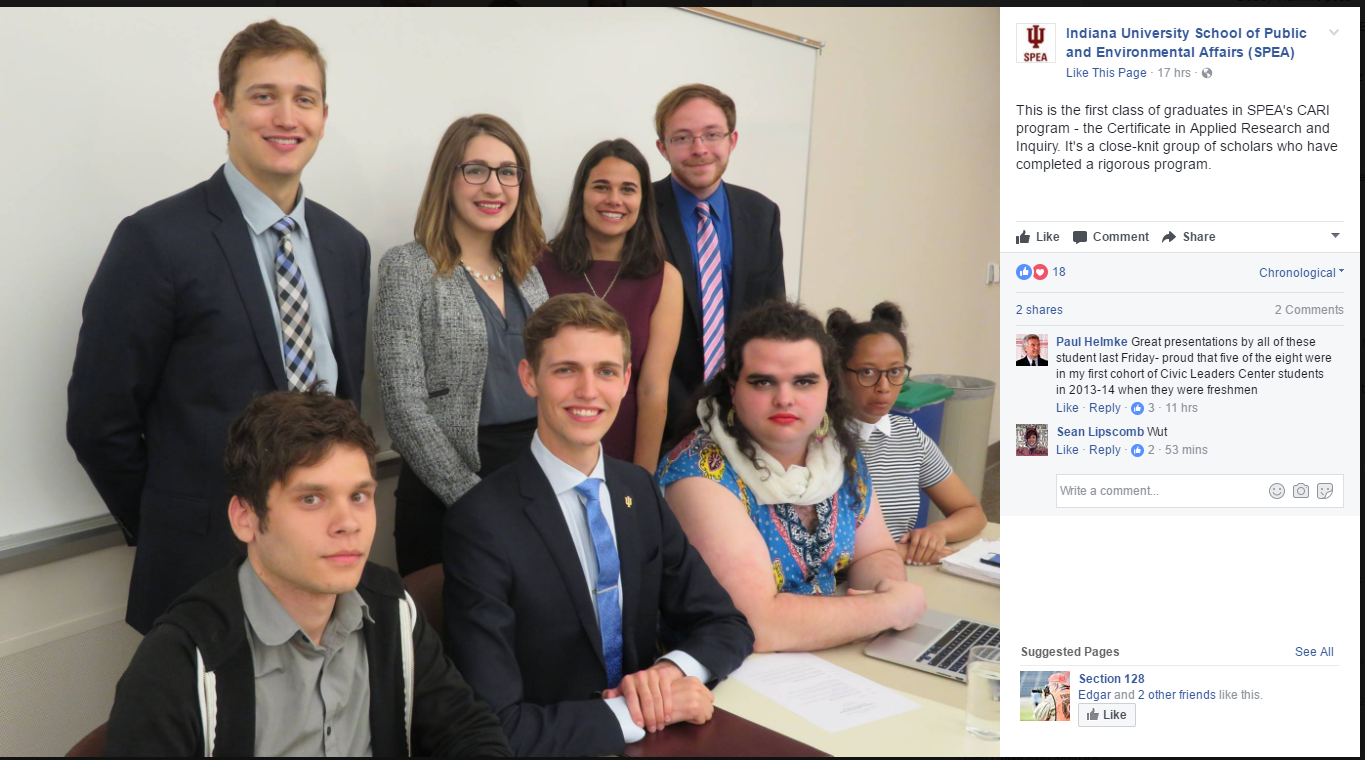Like Paul Helmke's comment

click(1067, 408)
